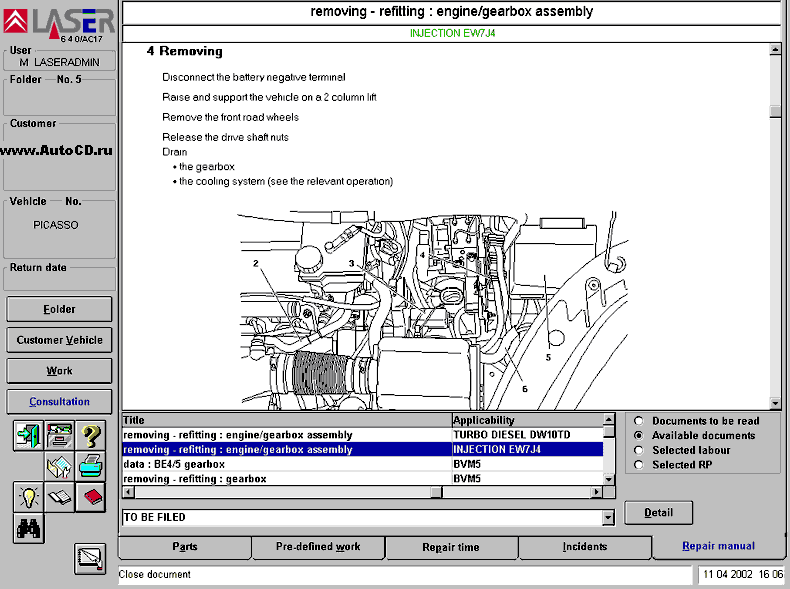This screenshot has height=589, width=790.
Task: Click the open book icon
Action: click(59, 497)
